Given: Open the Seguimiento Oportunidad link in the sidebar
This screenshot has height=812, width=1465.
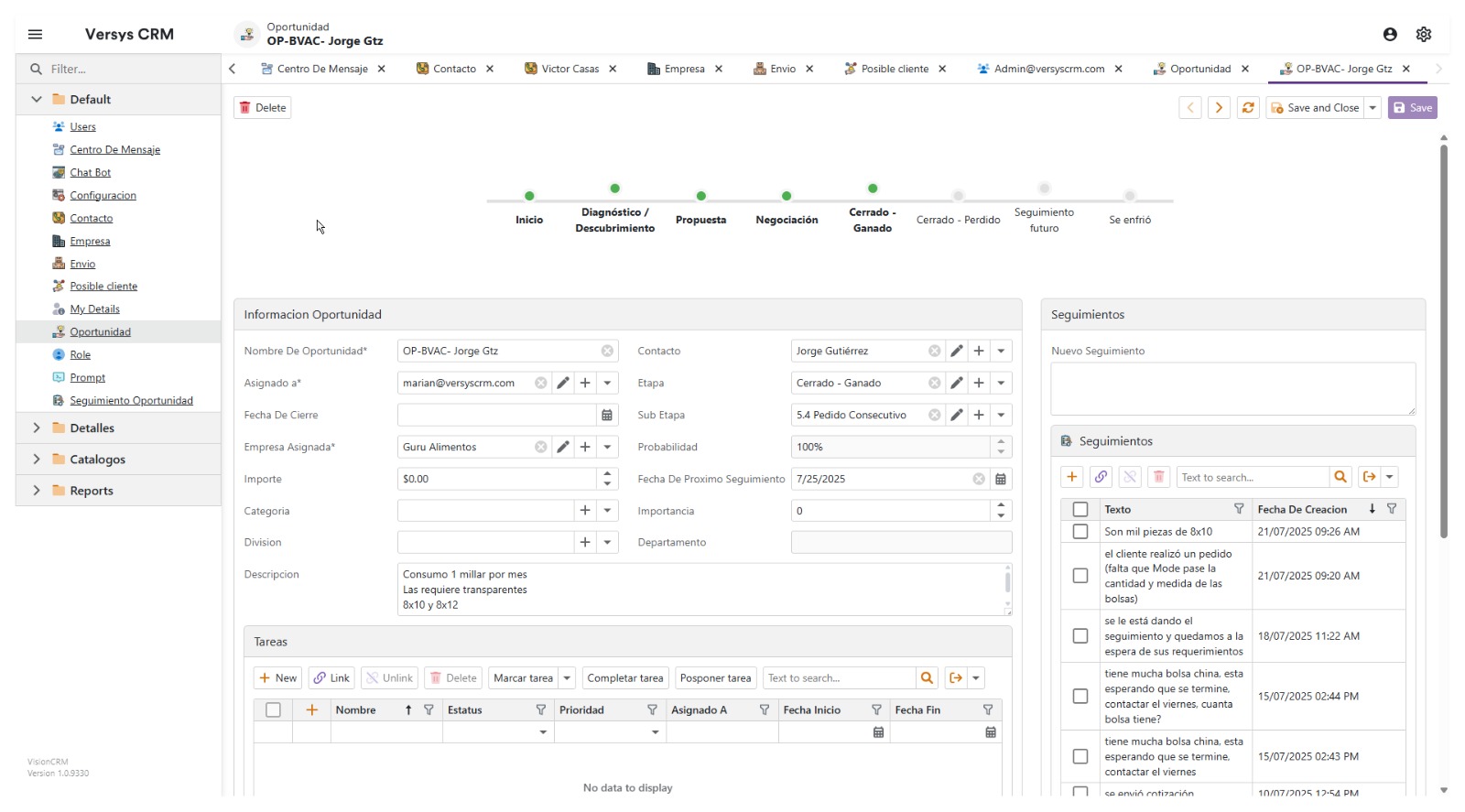Looking at the screenshot, I should 131,401.
